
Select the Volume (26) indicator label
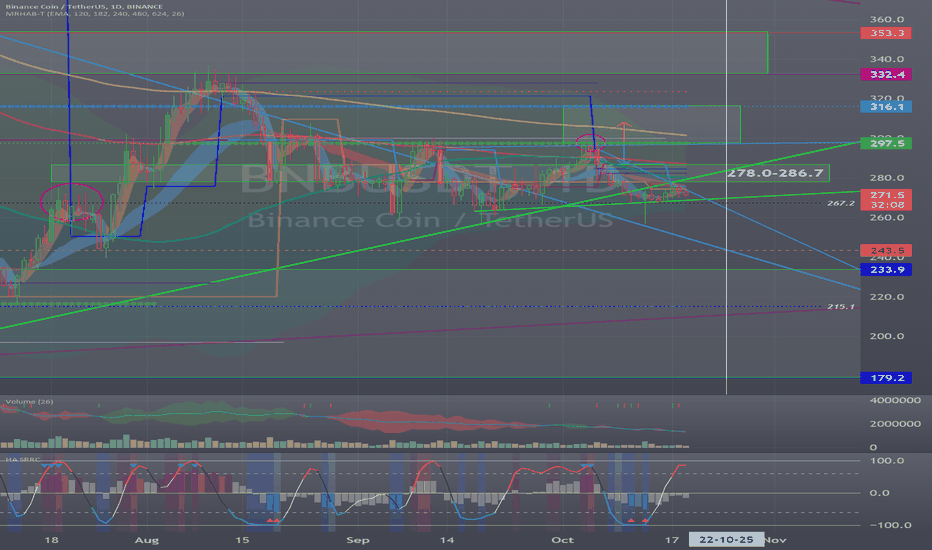click(x=29, y=402)
